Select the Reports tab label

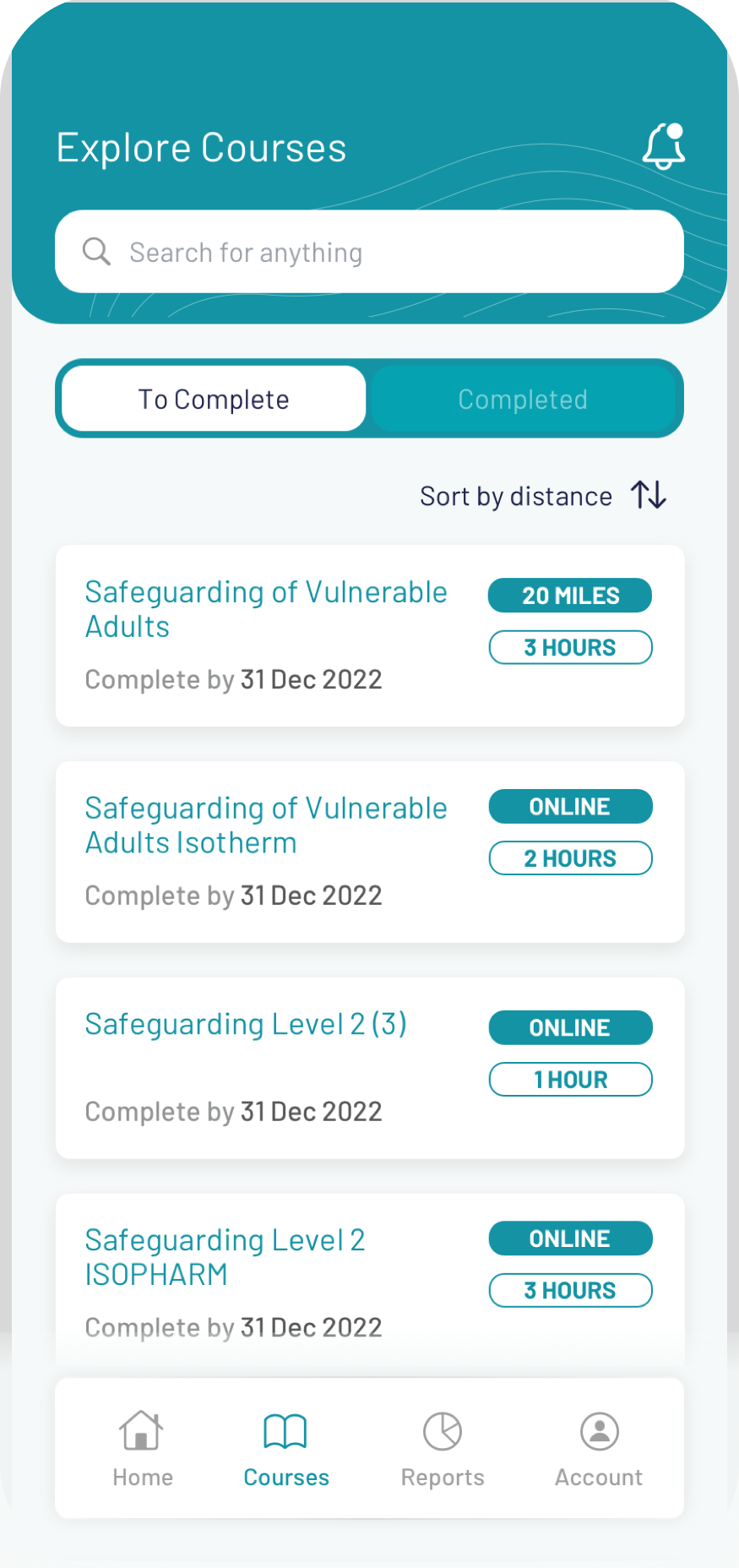point(443,1478)
